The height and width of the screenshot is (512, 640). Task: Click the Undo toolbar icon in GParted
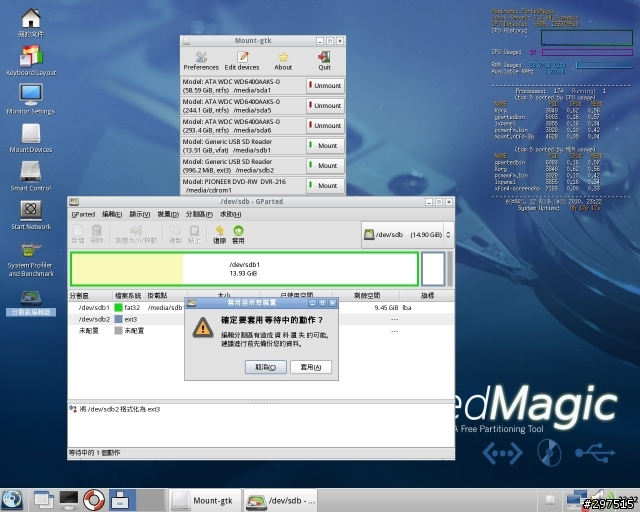[x=220, y=234]
